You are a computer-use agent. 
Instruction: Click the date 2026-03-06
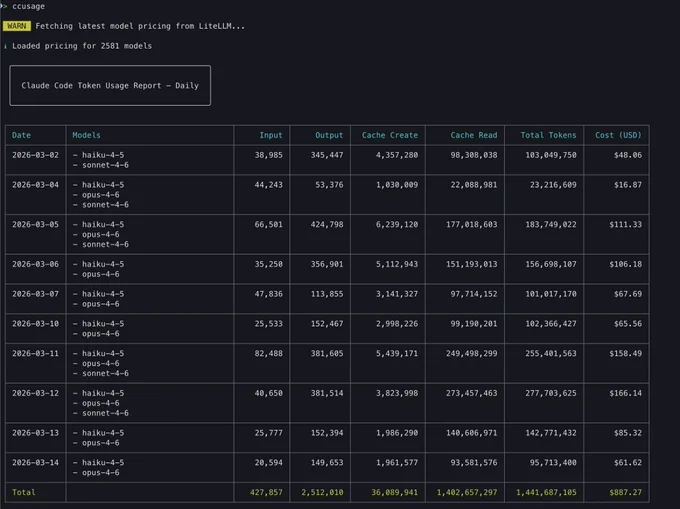[35, 264]
